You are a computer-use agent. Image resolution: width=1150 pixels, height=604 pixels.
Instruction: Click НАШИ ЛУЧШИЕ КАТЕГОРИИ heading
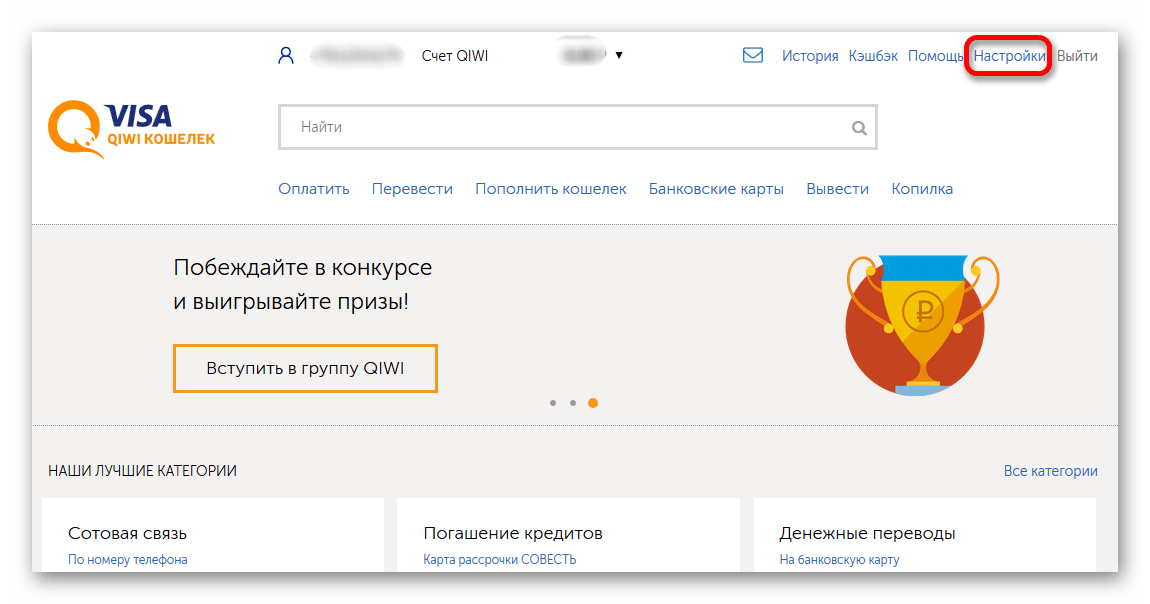coord(142,471)
